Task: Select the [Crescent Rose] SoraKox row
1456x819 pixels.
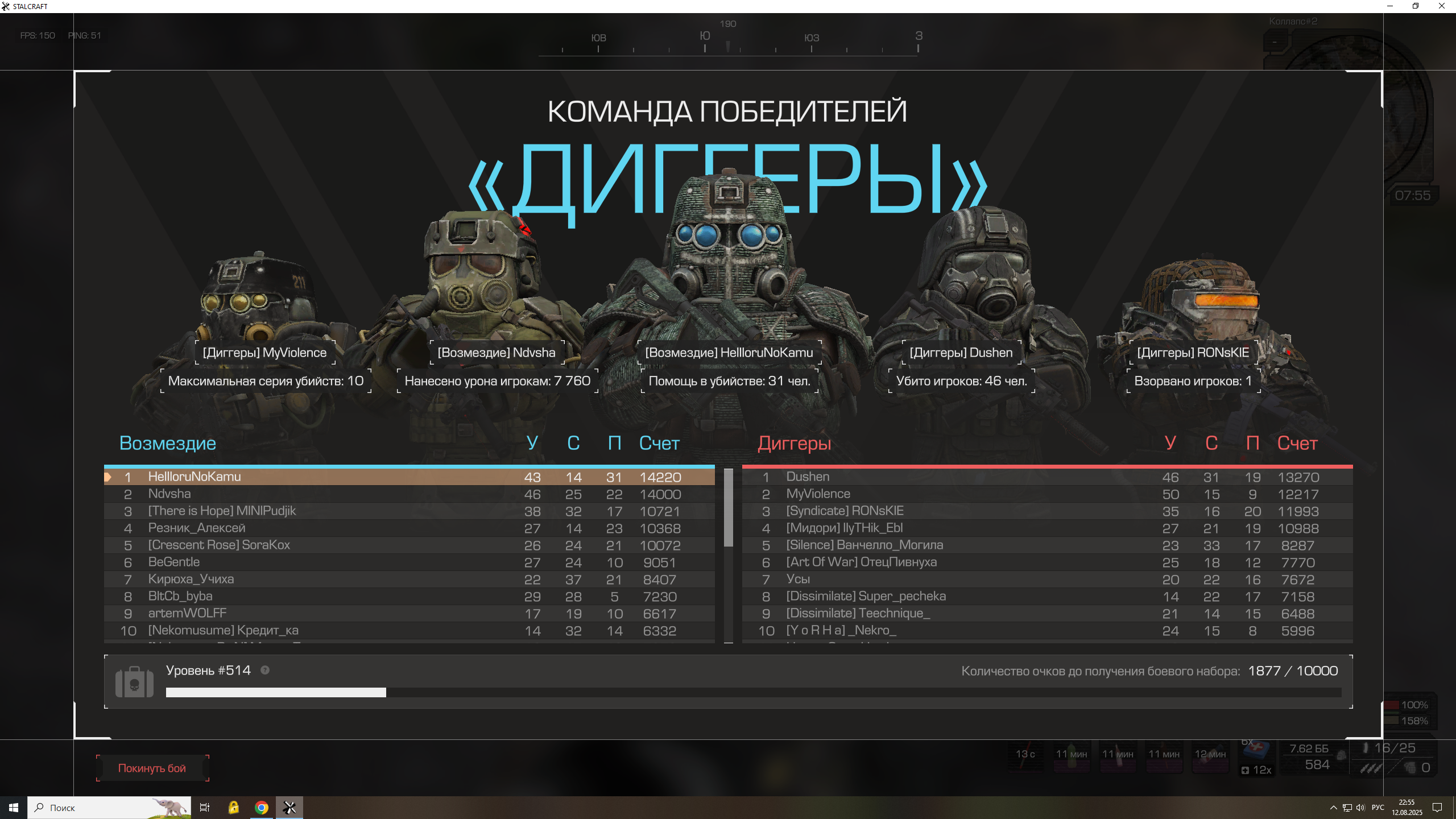Action: [x=409, y=545]
